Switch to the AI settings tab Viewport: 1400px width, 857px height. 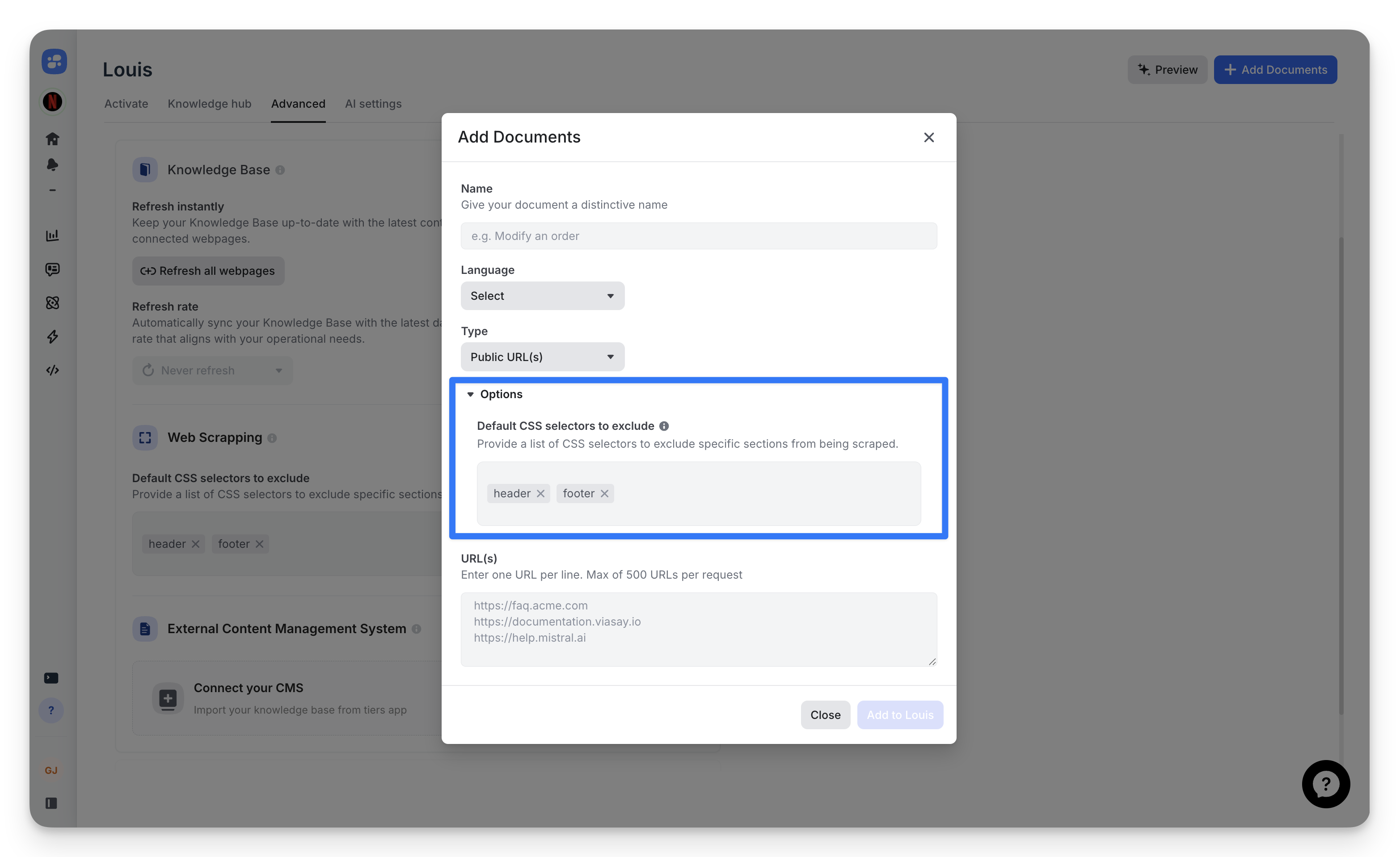pos(373,104)
